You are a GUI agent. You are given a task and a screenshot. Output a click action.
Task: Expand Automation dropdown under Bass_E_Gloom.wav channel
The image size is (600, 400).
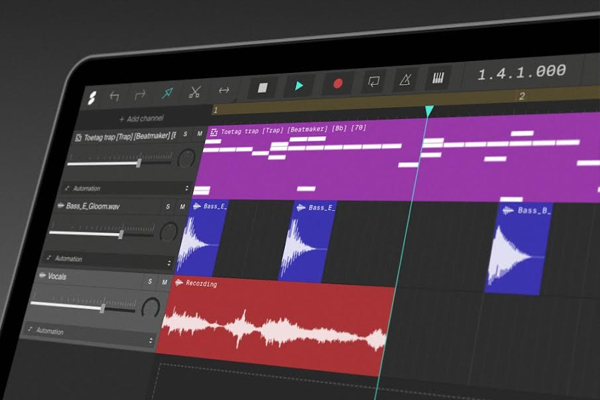(x=112, y=259)
